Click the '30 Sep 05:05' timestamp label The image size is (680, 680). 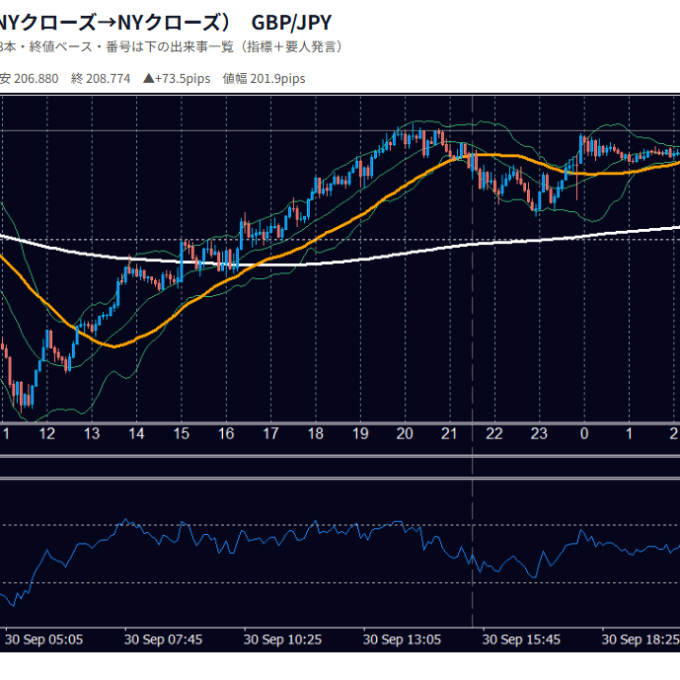point(44,640)
